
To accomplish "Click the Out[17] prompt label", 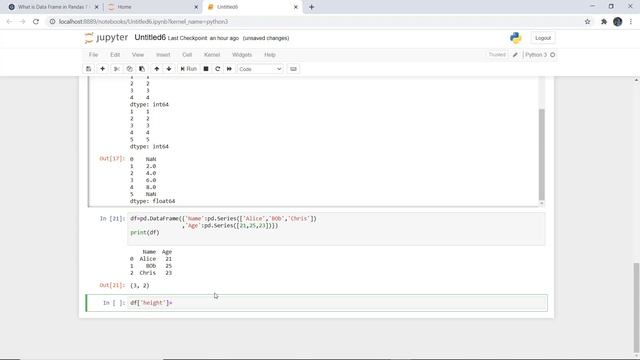I will 112,158.
